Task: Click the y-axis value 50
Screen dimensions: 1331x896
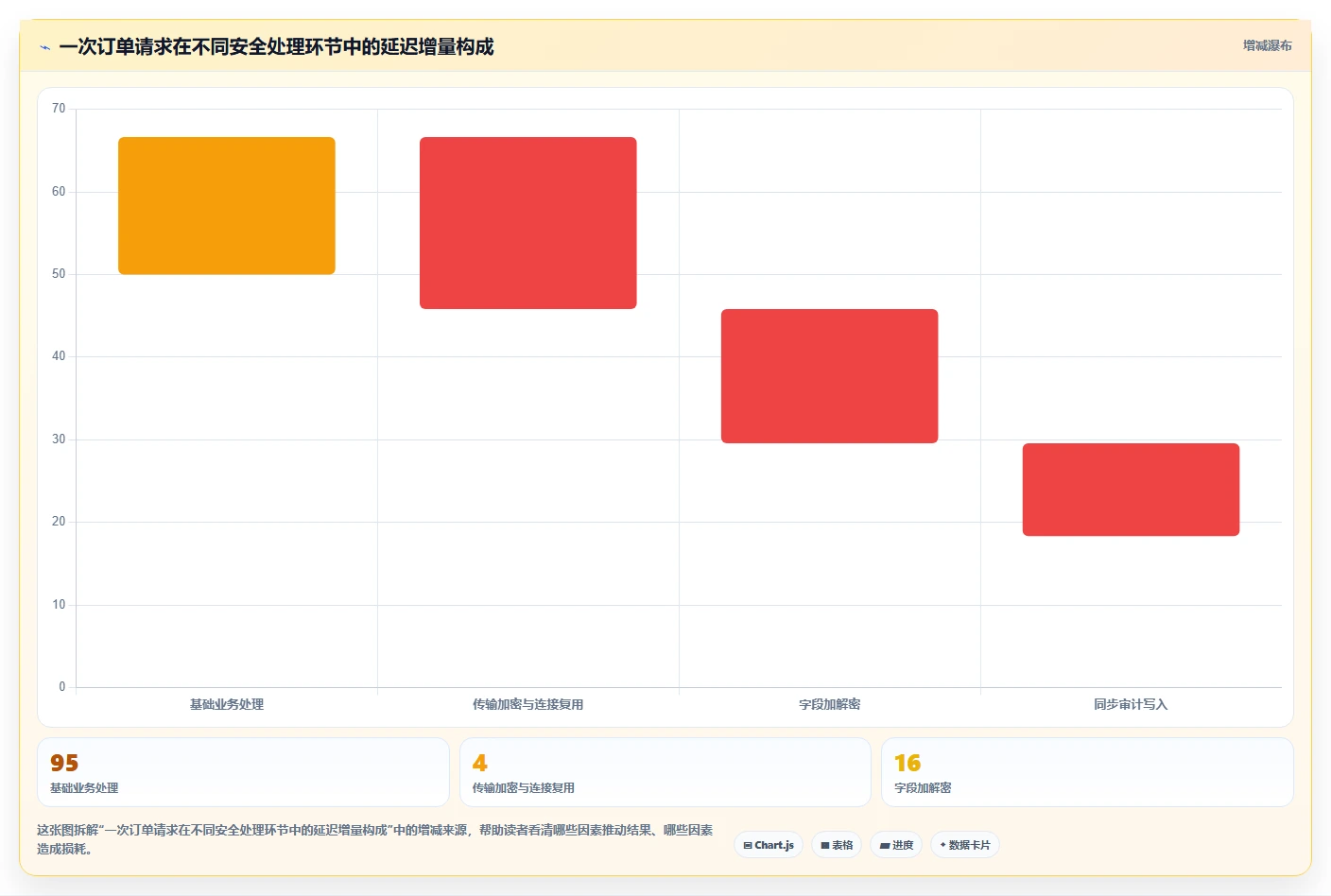Action: (59, 274)
